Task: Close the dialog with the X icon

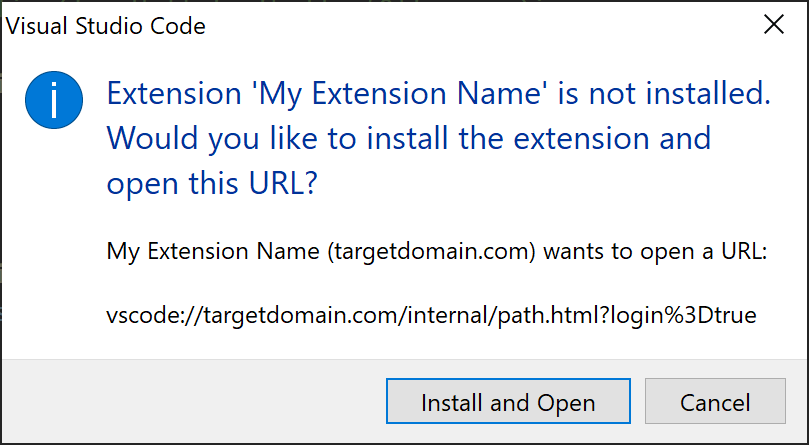Action: tap(774, 25)
